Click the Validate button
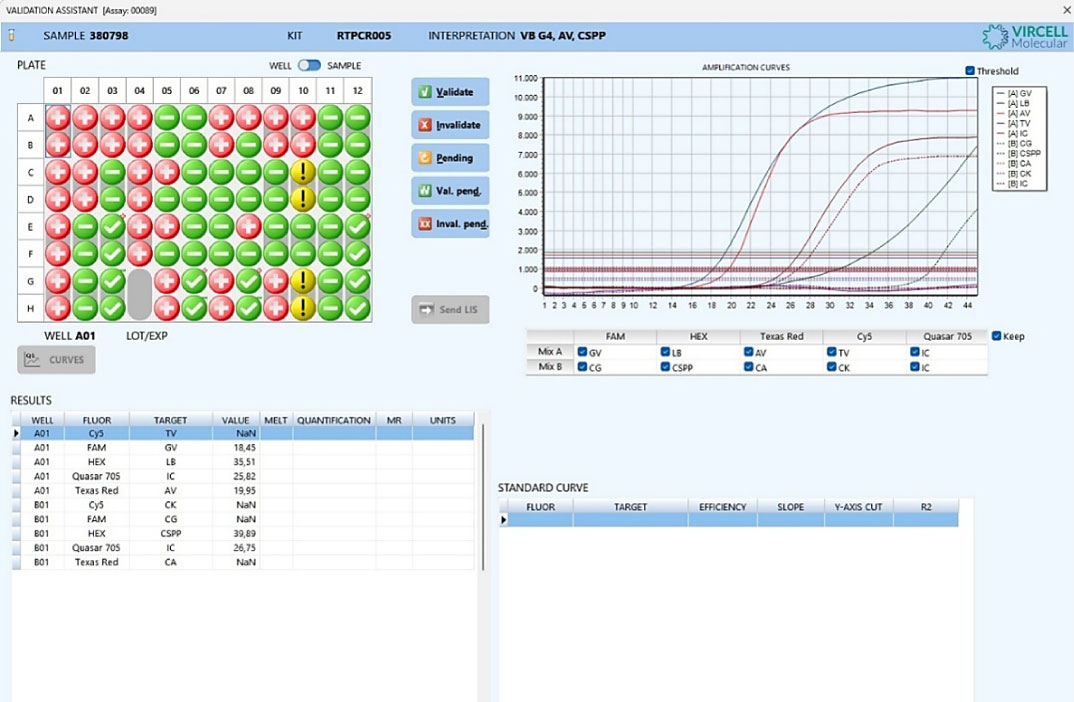 point(450,92)
